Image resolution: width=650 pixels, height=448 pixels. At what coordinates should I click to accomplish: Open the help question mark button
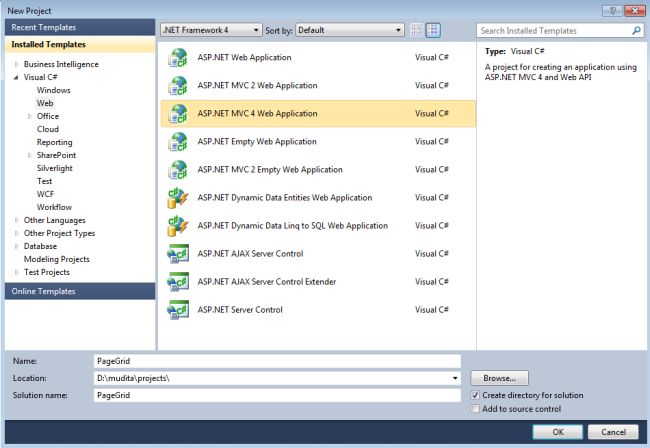(x=613, y=10)
